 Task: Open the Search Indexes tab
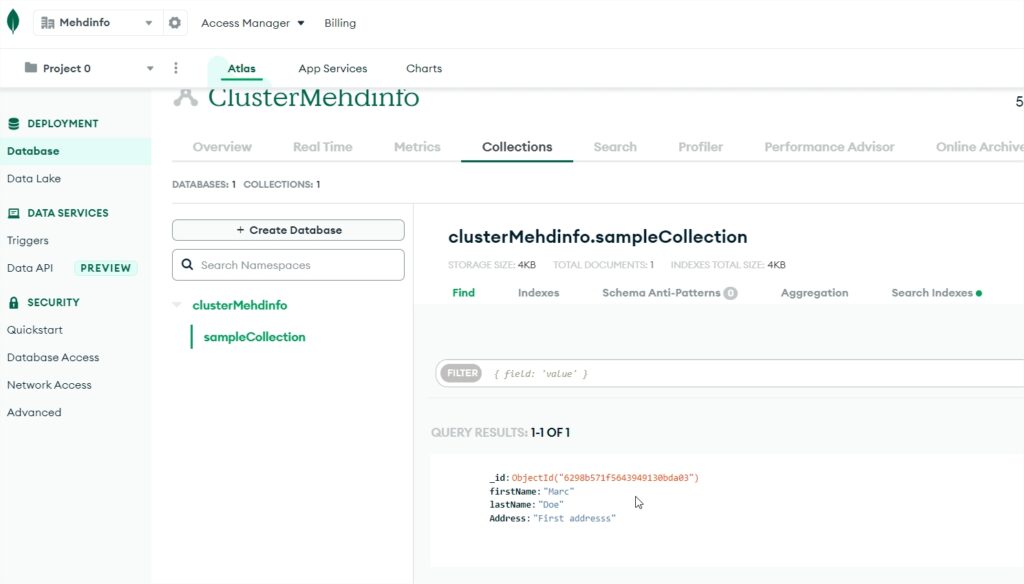point(932,293)
